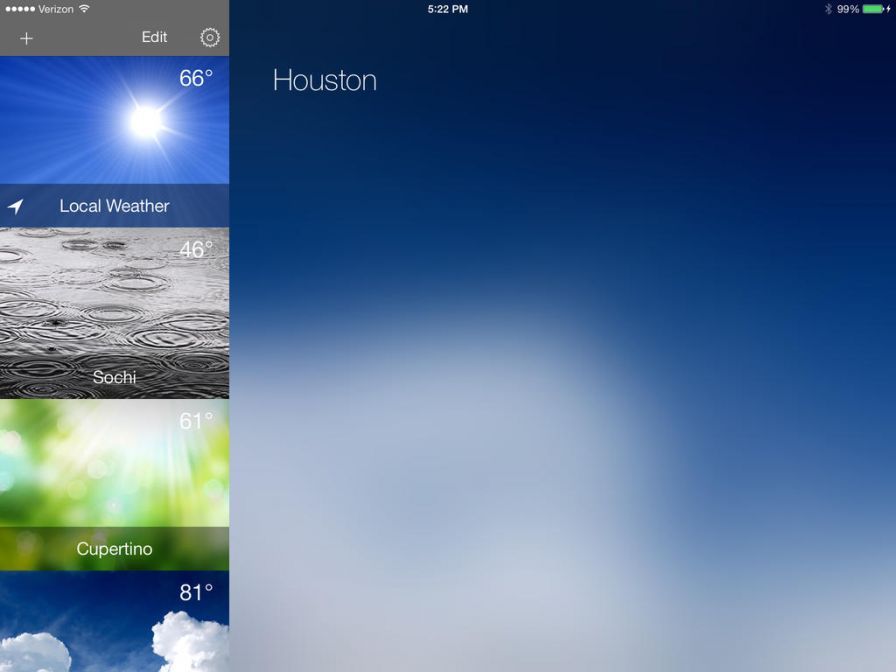The image size is (896, 672).
Task: Tap the bright sun in the top tile
Action: [x=146, y=121]
